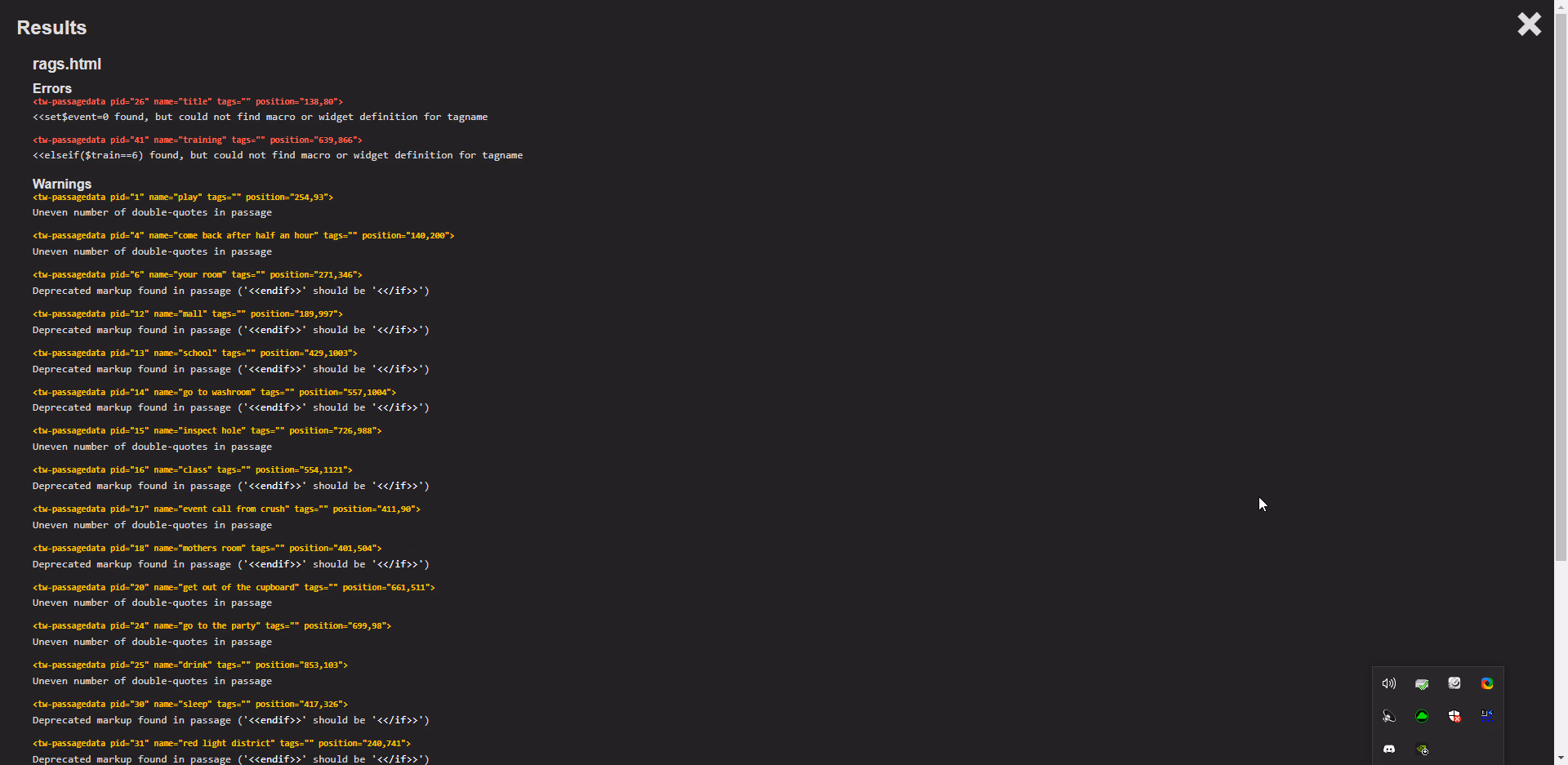Click the '<<elseif($train==6) found' error message

(x=278, y=155)
